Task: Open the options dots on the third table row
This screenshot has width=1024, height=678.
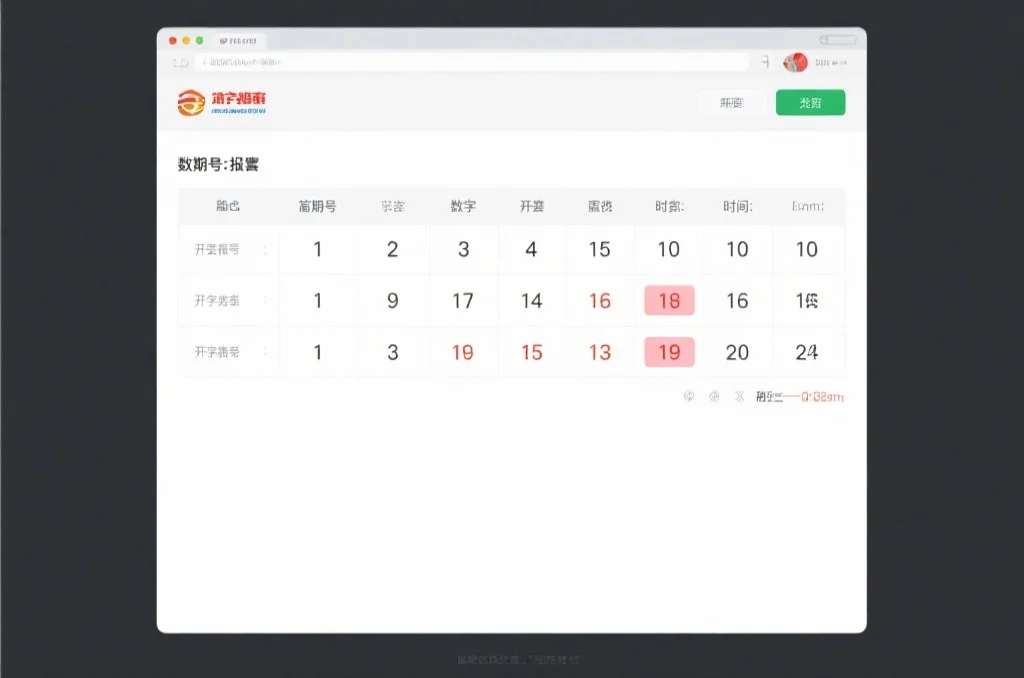Action: pos(265,352)
